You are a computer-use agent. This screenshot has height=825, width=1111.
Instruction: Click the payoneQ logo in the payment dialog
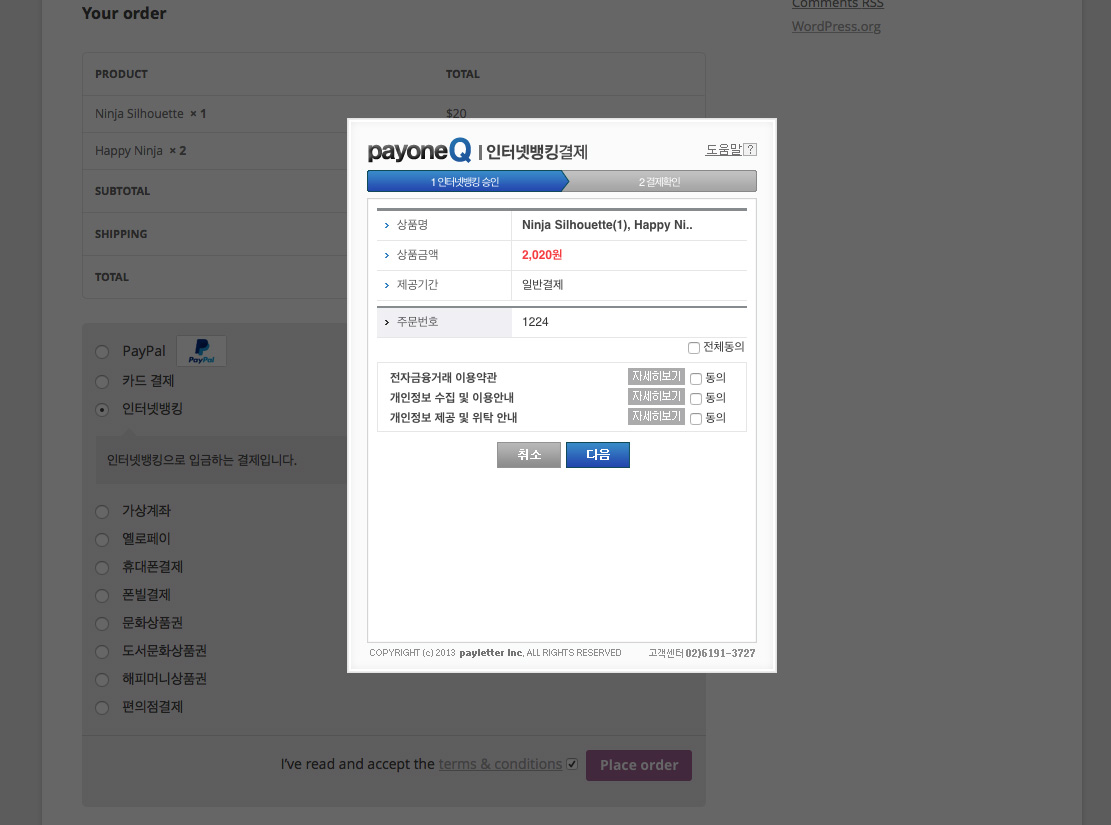(x=419, y=150)
